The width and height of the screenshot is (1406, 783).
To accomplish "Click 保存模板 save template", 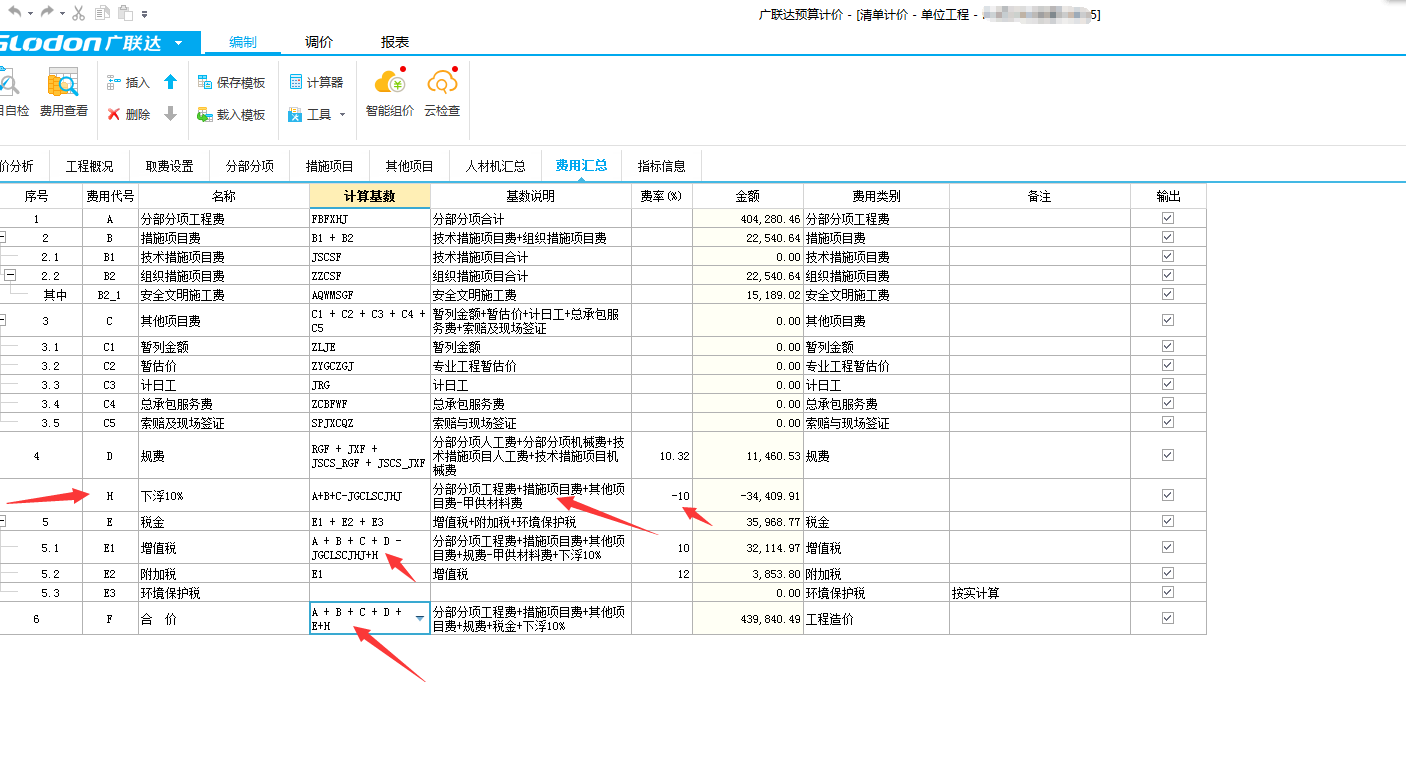I will tap(232, 83).
